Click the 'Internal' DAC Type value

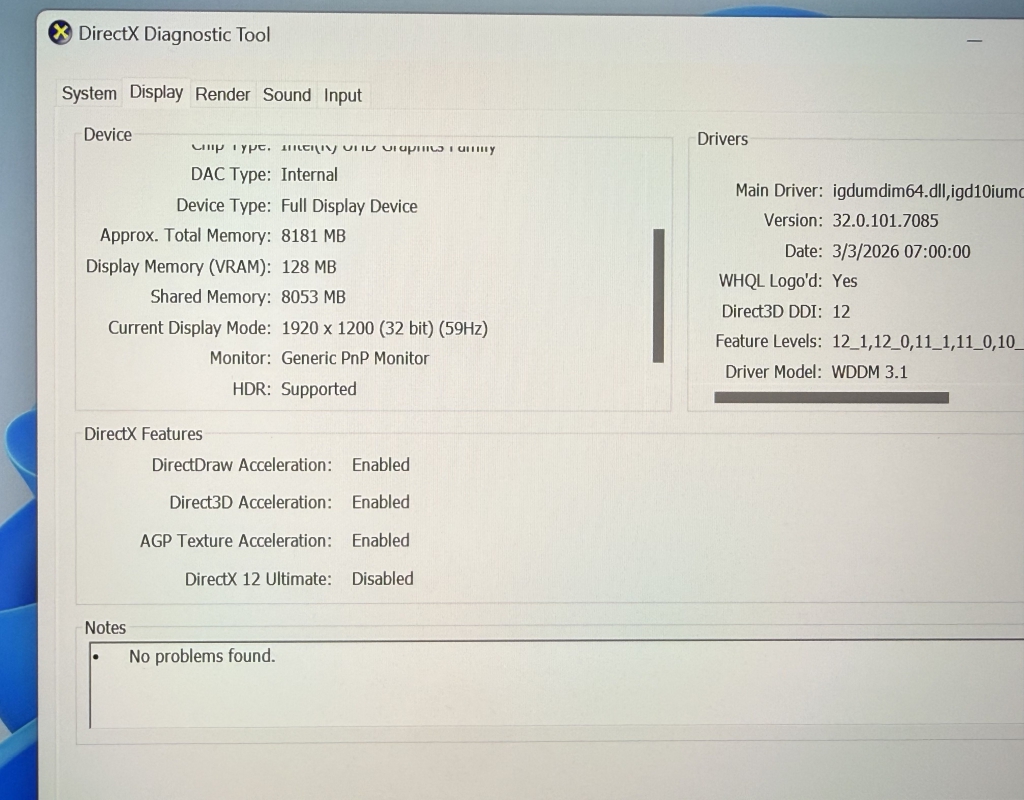point(309,174)
